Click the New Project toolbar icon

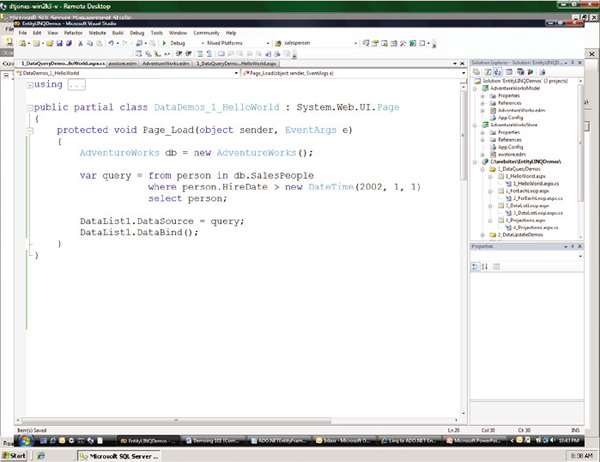[x=23, y=43]
